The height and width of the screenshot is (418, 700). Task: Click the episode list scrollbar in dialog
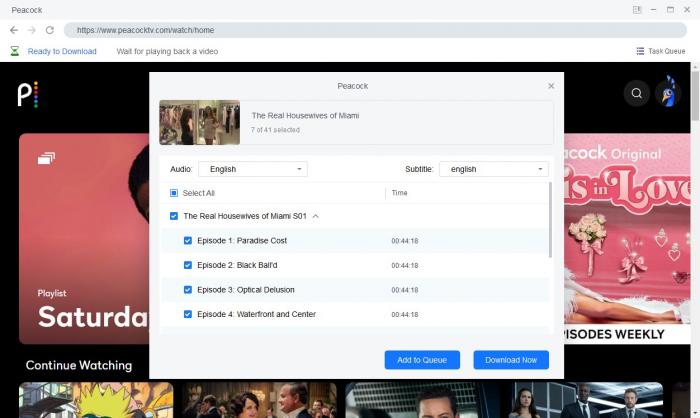(x=550, y=220)
